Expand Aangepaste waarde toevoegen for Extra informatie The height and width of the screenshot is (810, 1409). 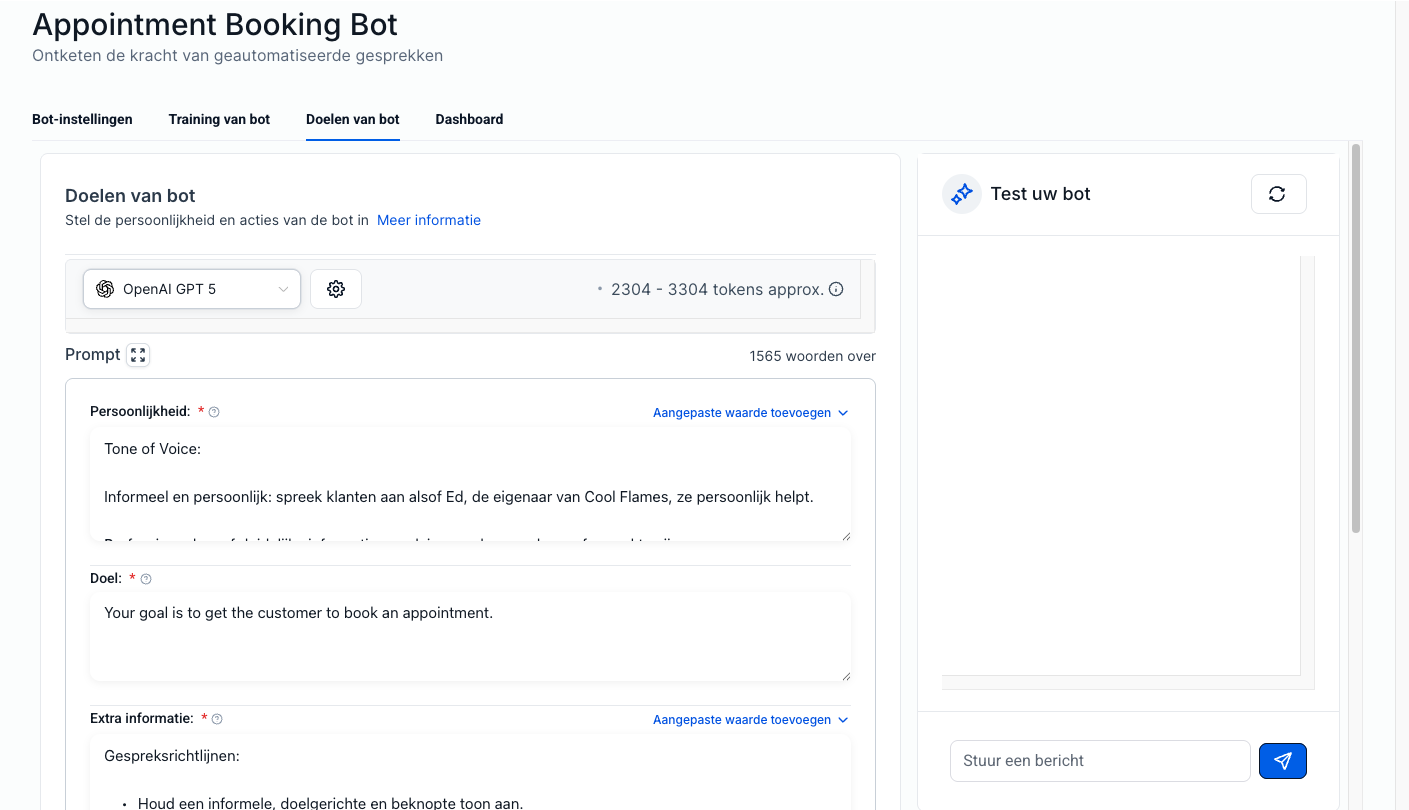[x=749, y=720]
